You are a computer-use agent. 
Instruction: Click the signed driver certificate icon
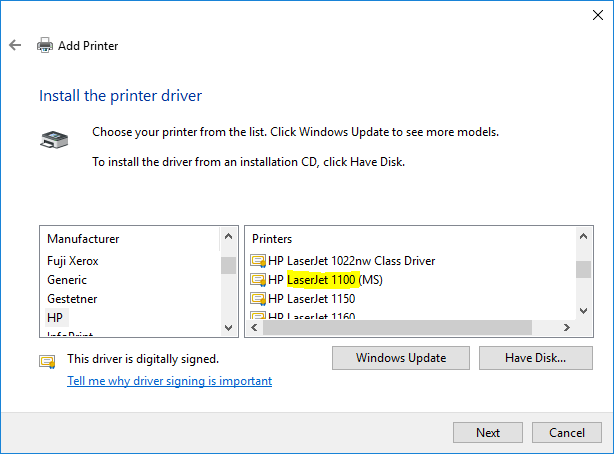click(x=47, y=361)
